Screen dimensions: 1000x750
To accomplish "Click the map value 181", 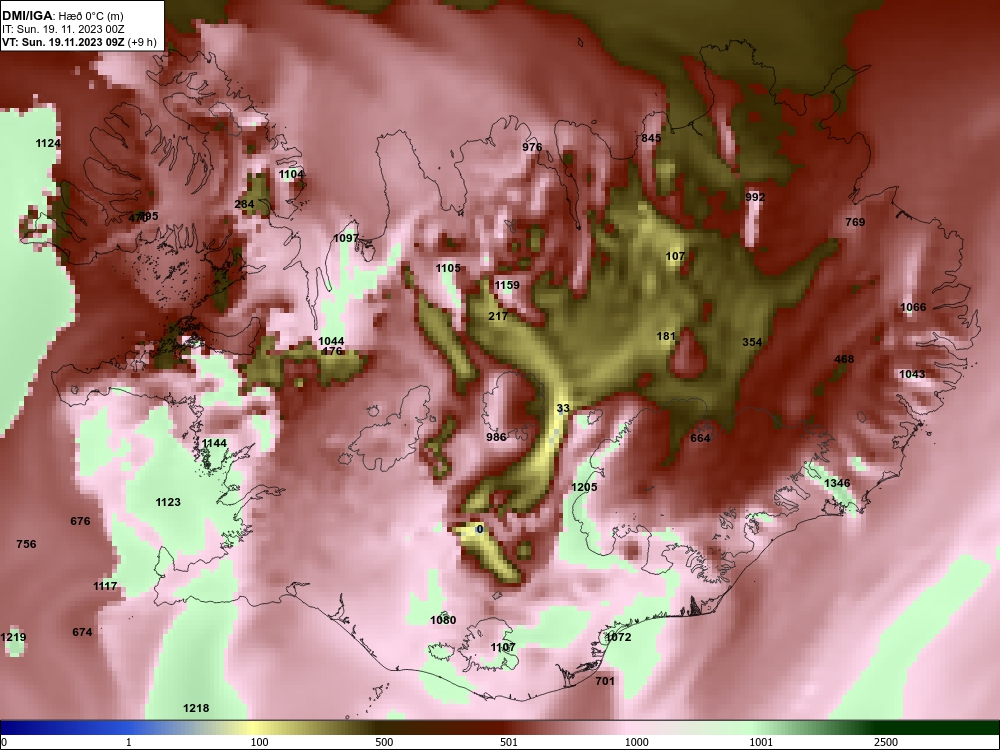I will [x=666, y=336].
